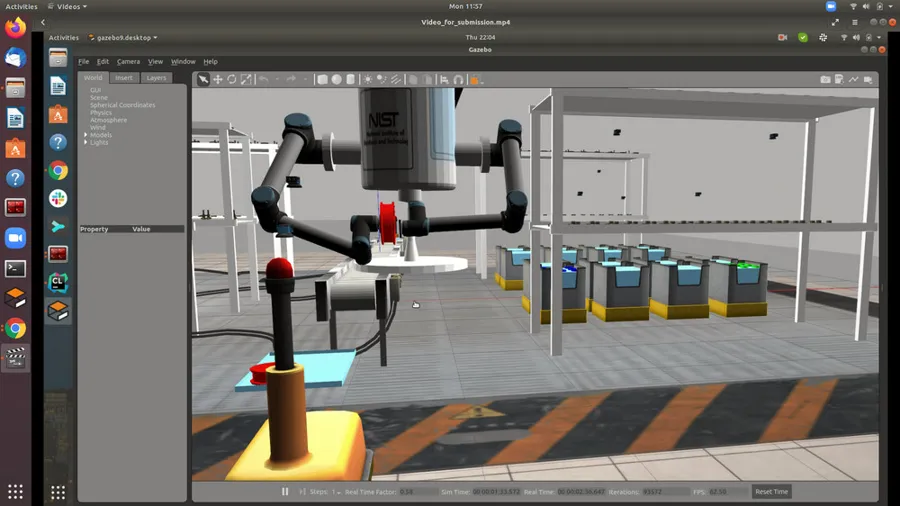The height and width of the screenshot is (506, 900).
Task: Select Scene in the World tree
Action: point(99,98)
